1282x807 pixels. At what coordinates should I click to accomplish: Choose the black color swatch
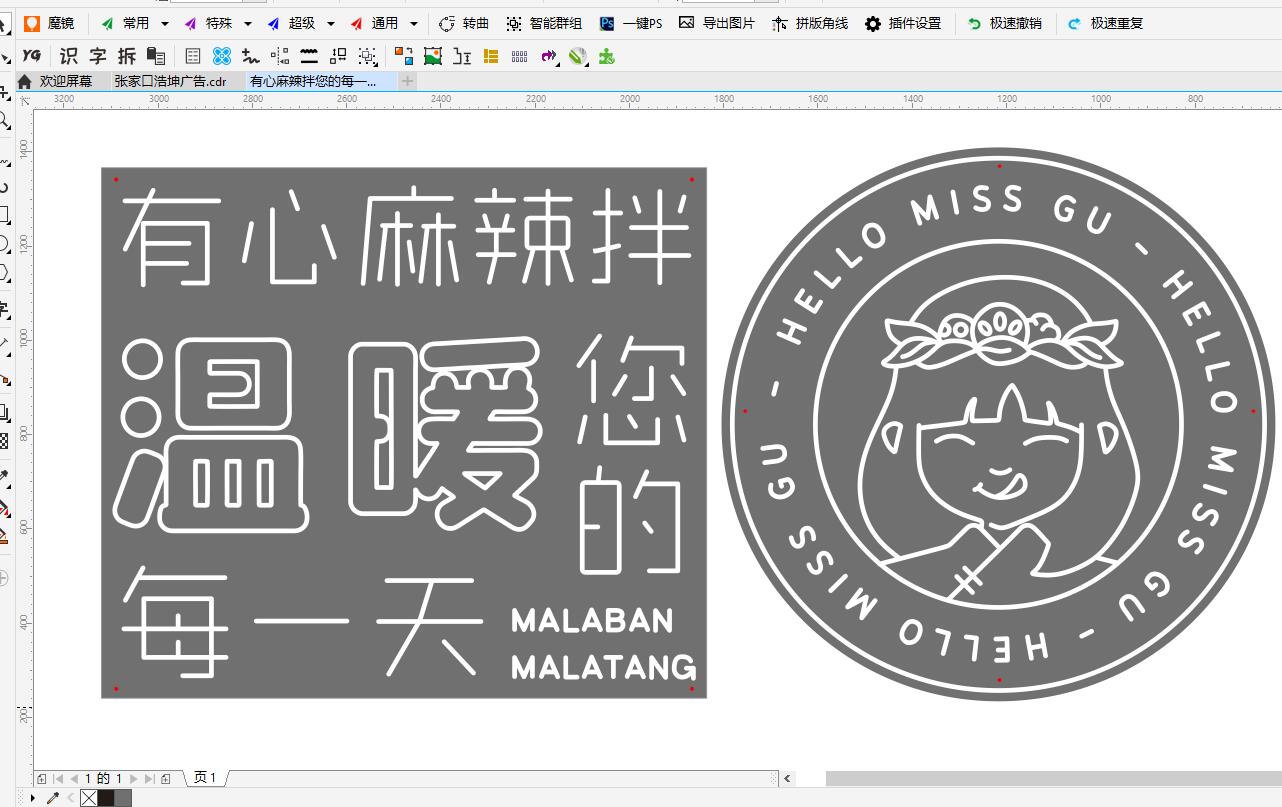click(x=106, y=798)
